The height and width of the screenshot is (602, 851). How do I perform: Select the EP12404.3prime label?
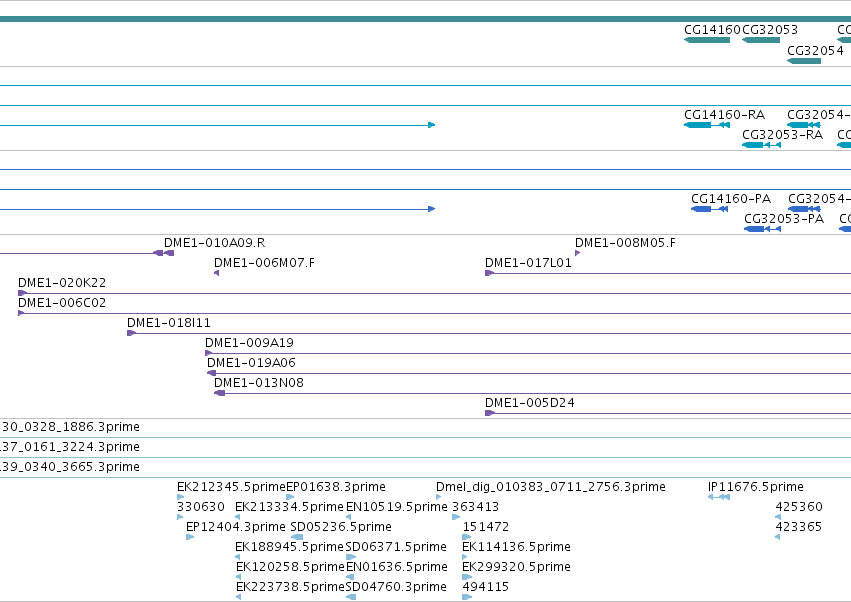[x=236, y=527]
